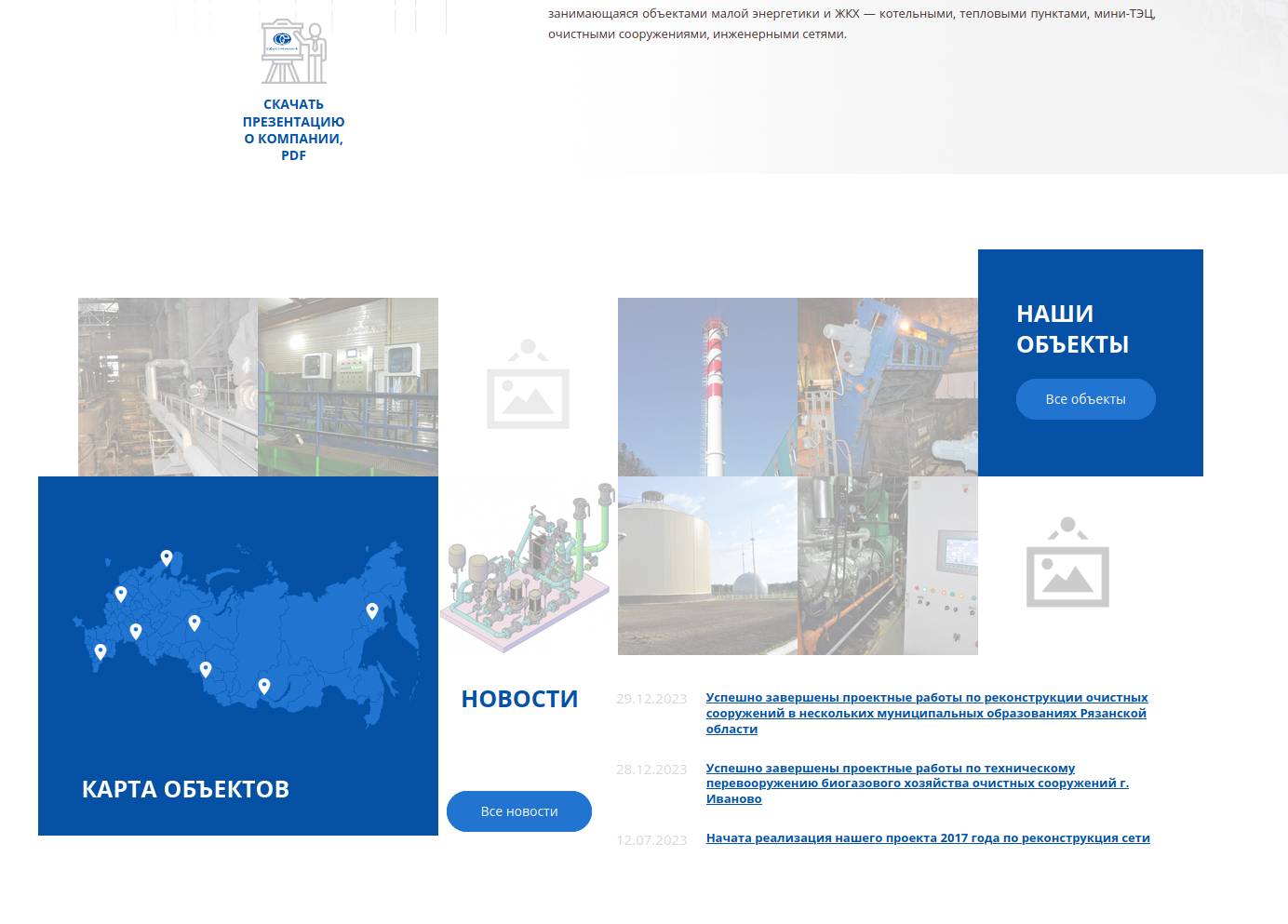Image resolution: width=1288 pixels, height=924 pixels.
Task: Open the large storage tank photo
Action: 707,566
